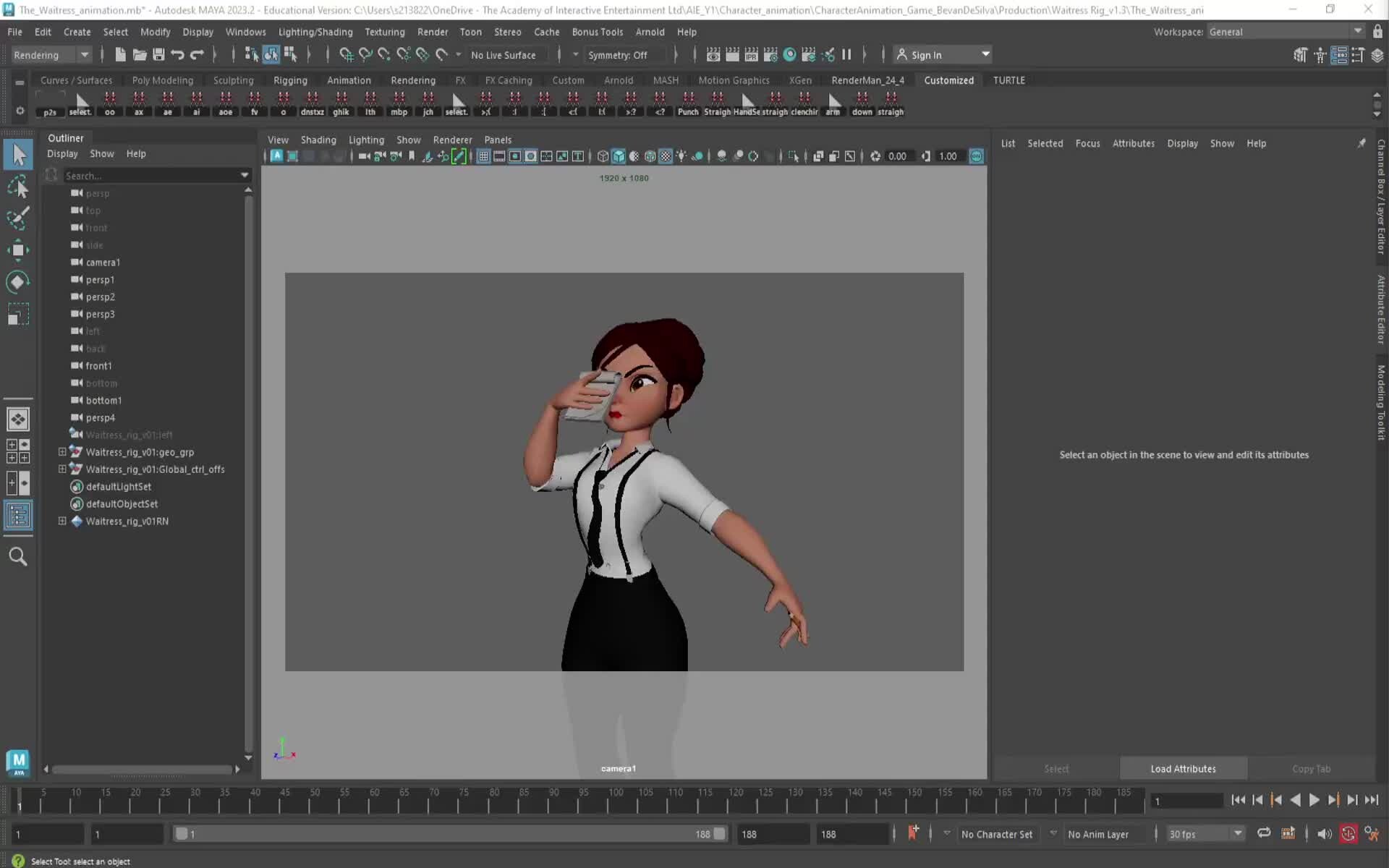Activate the Render current frame icon
The width and height of the screenshot is (1389, 868).
713,54
